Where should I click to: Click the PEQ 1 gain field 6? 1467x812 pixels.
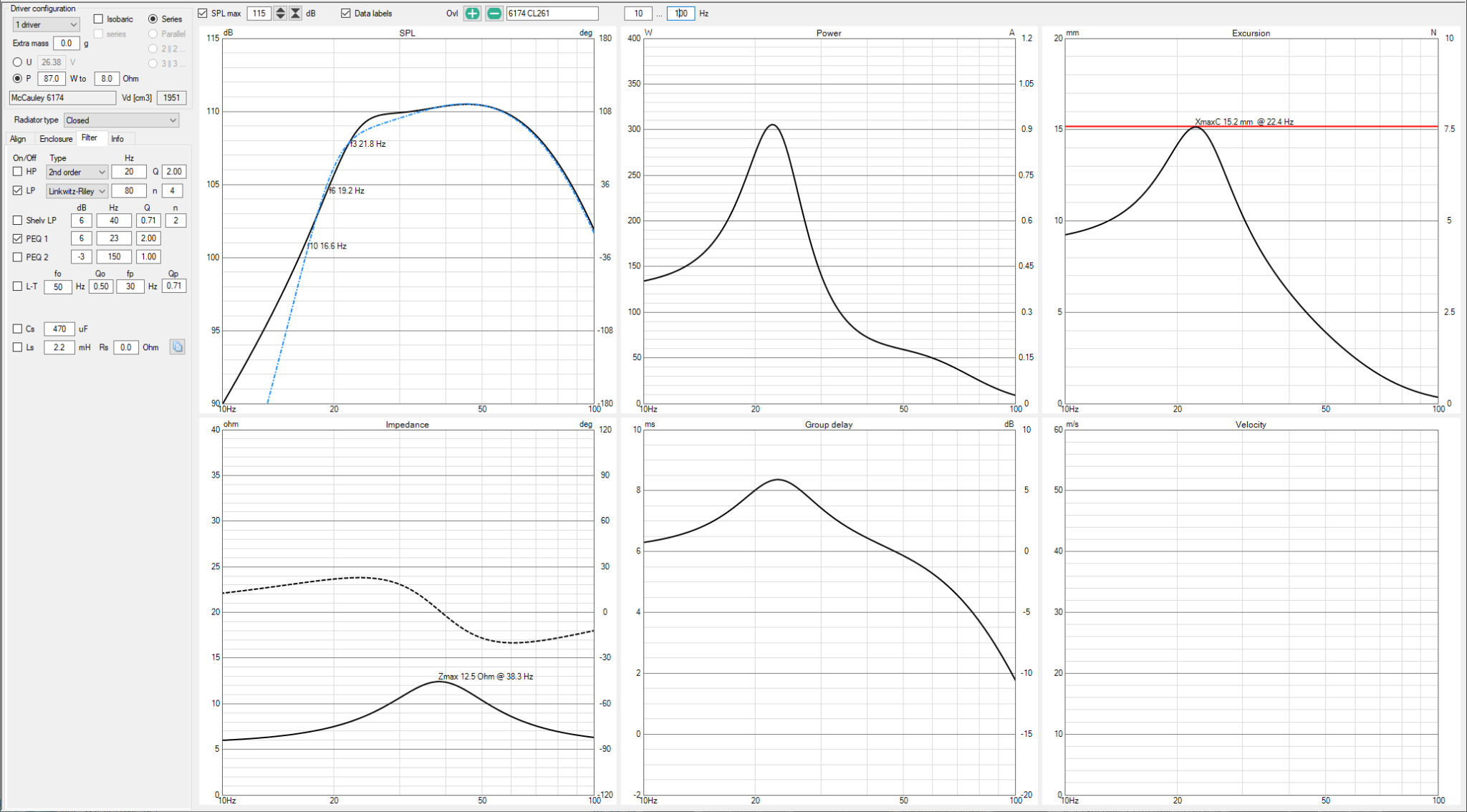point(81,238)
